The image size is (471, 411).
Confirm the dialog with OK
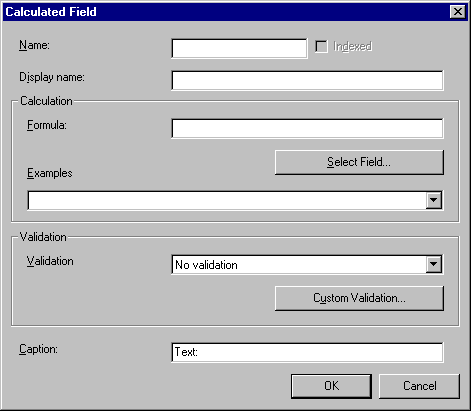pyautogui.click(x=331, y=386)
